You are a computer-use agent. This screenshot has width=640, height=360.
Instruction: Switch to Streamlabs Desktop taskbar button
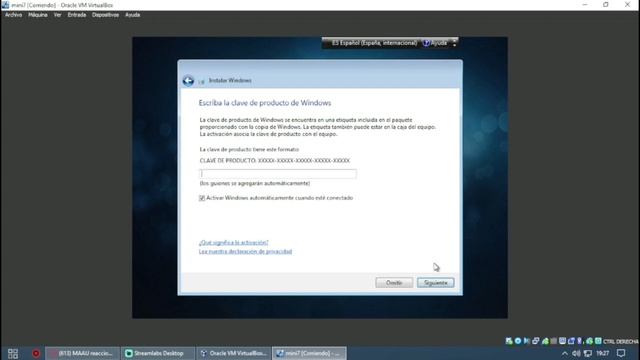(x=157, y=353)
